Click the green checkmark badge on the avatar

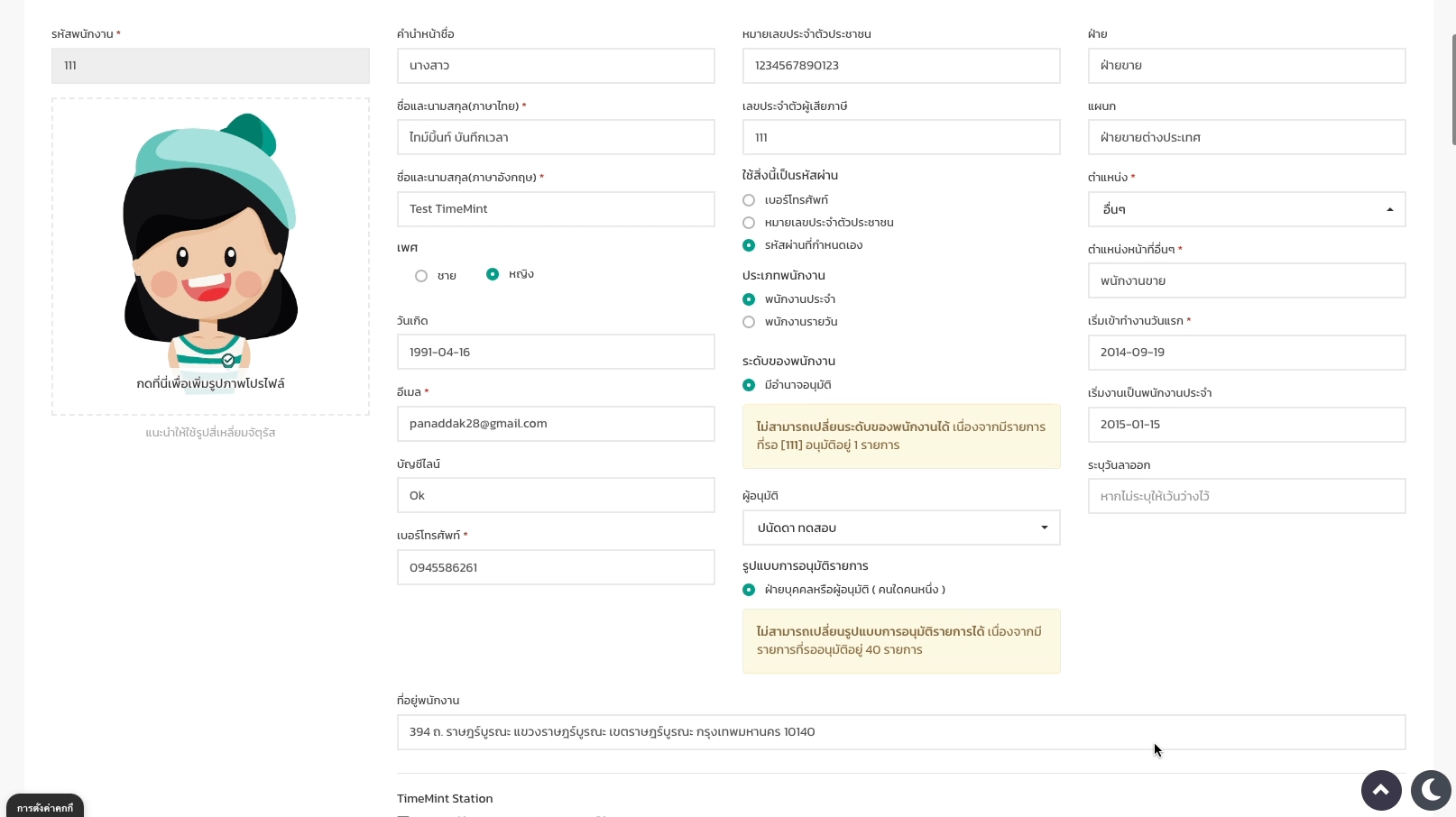[x=228, y=360]
